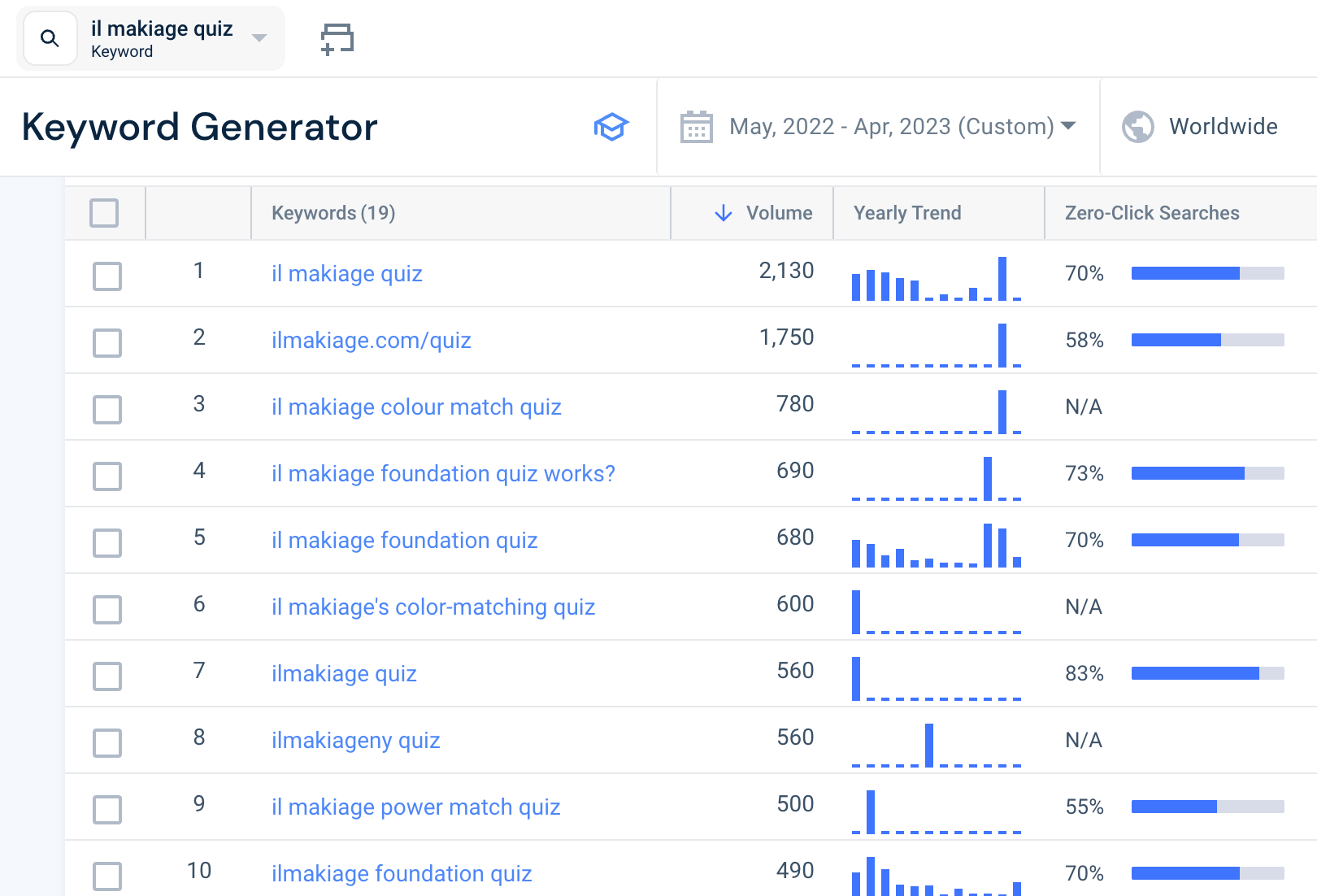Screen dimensions: 1317x896
Task: Open the il makiage power match quiz keyword
Action: click(x=415, y=807)
